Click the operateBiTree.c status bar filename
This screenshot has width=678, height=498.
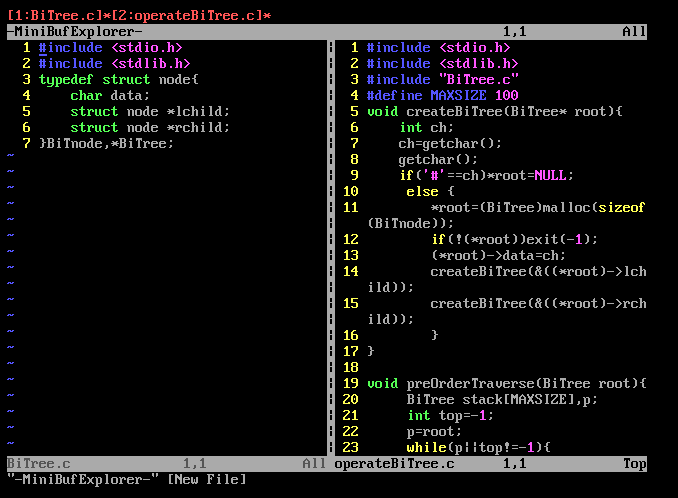click(394, 463)
